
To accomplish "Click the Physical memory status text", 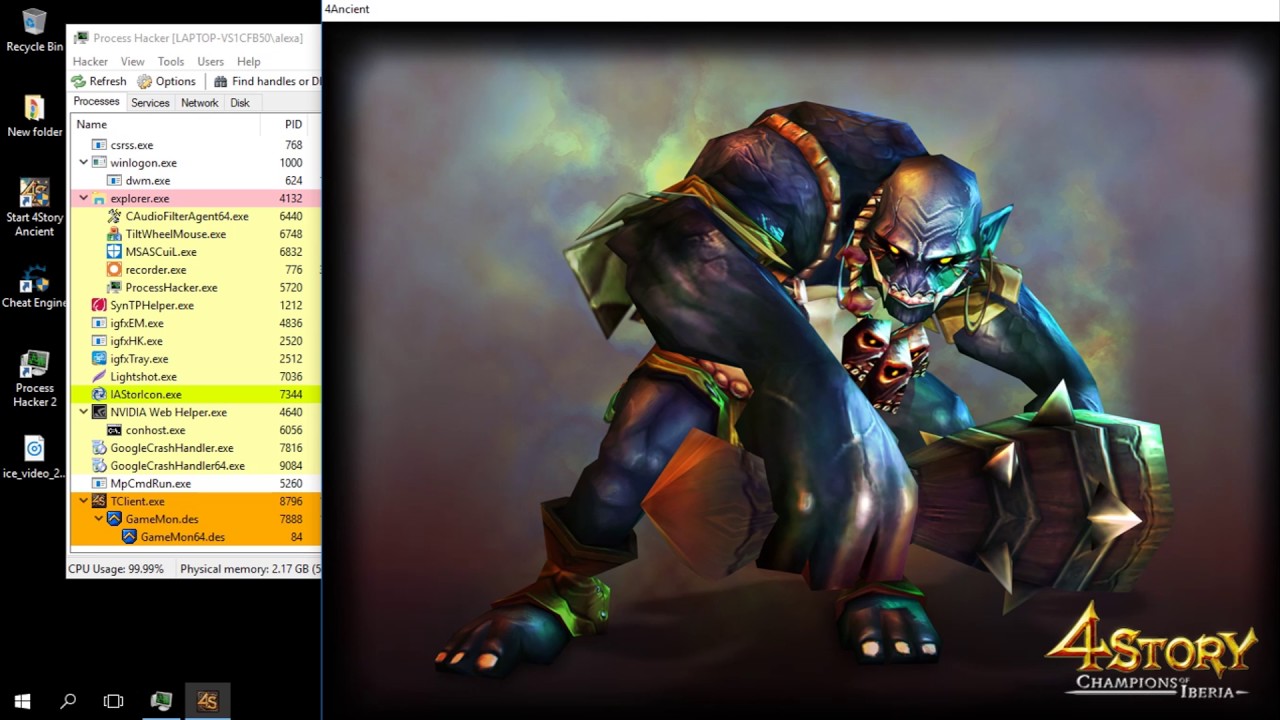I will (250, 569).
